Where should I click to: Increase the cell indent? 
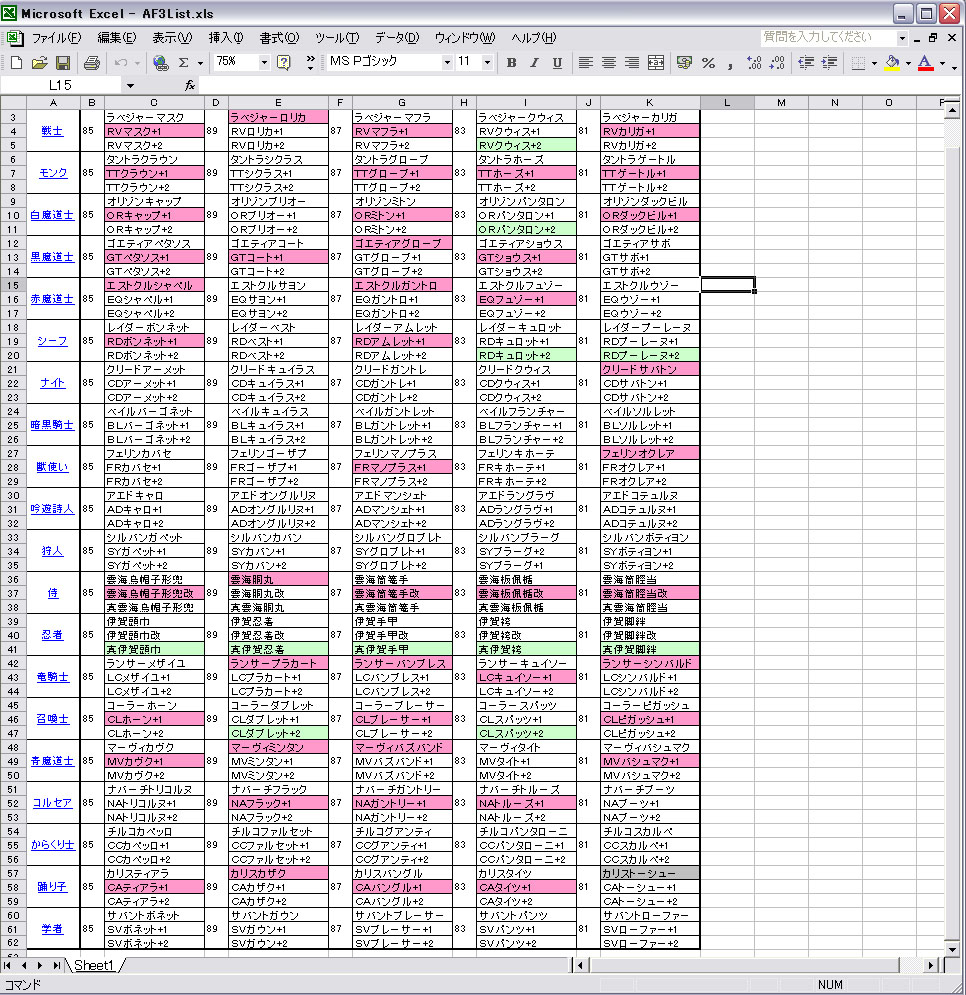pyautogui.click(x=829, y=62)
